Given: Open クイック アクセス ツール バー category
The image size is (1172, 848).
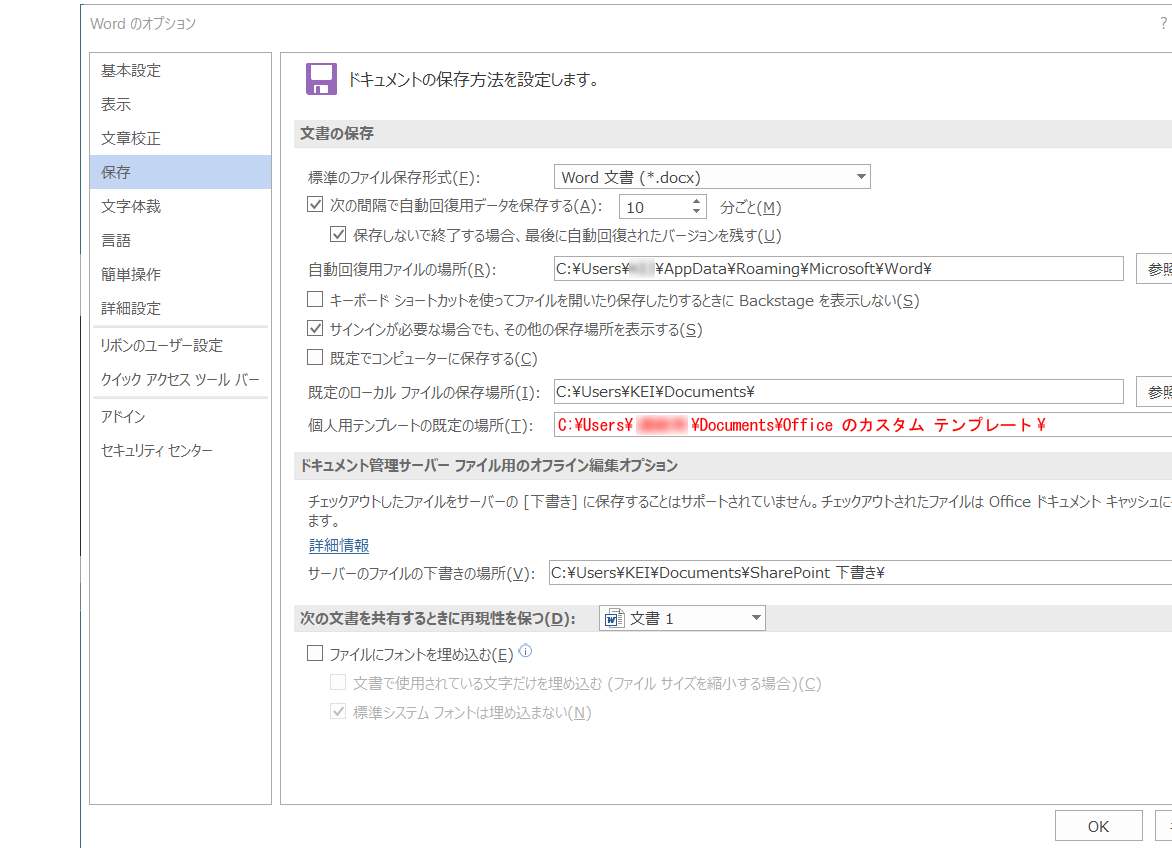Looking at the screenshot, I should click(180, 380).
